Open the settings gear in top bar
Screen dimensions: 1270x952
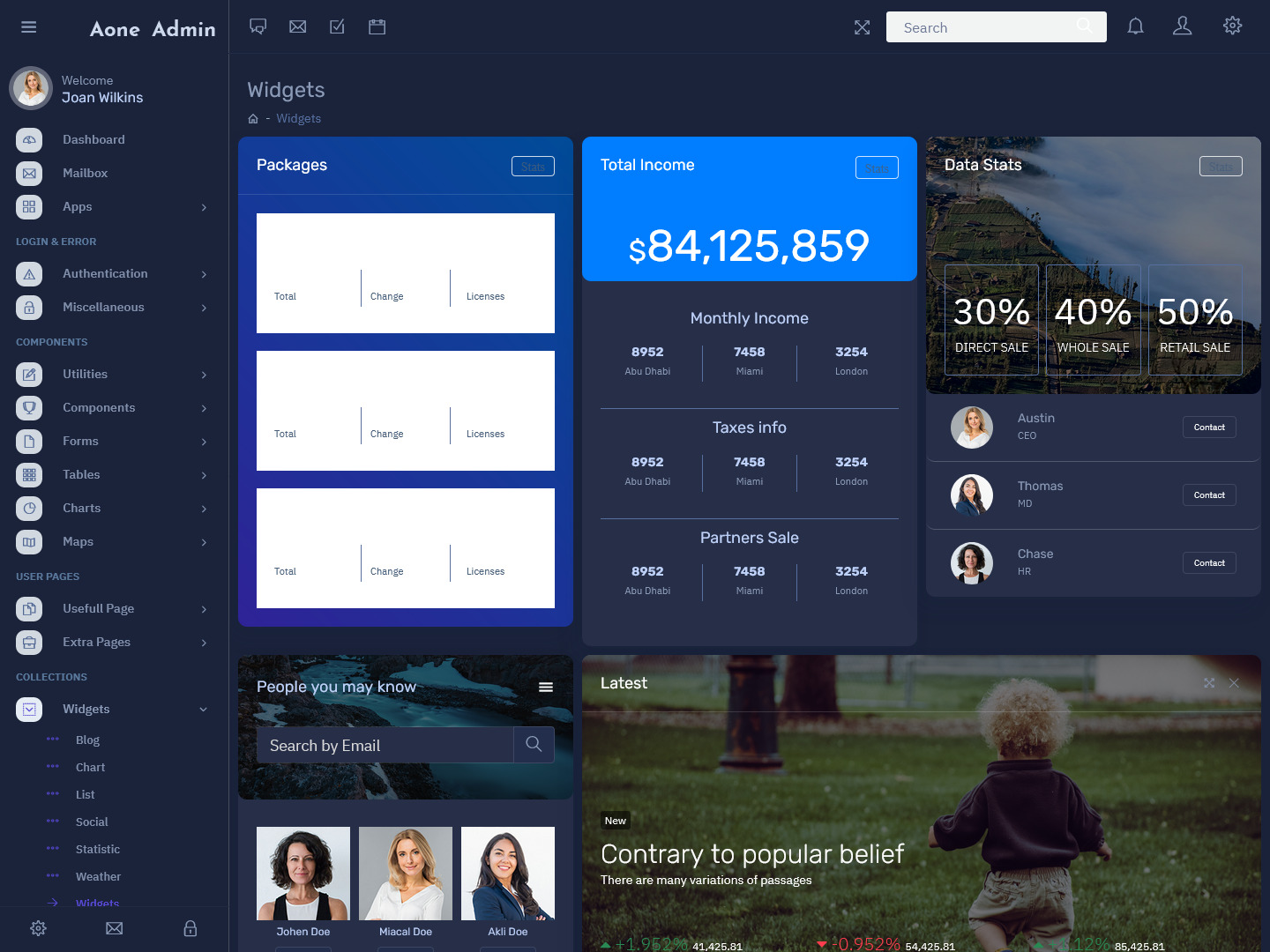click(x=1233, y=26)
